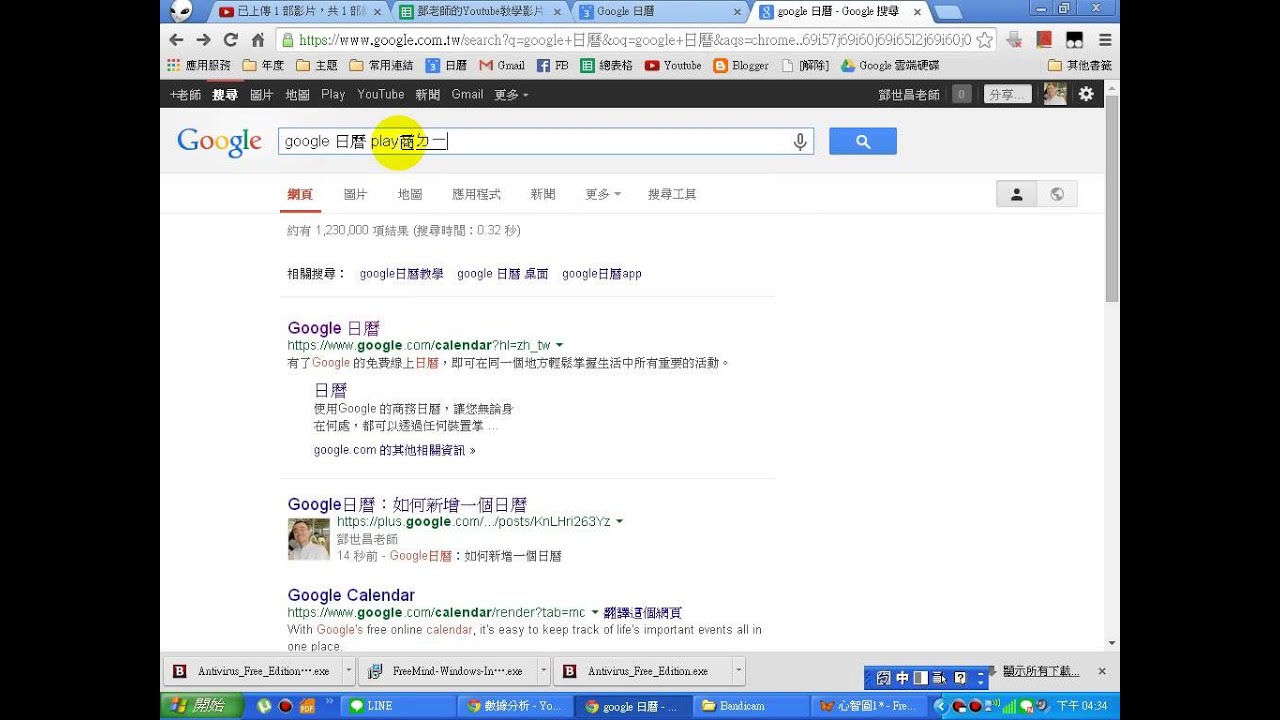Switch to the 鄧老師的Youtube教學影片 tab

[x=480, y=12]
